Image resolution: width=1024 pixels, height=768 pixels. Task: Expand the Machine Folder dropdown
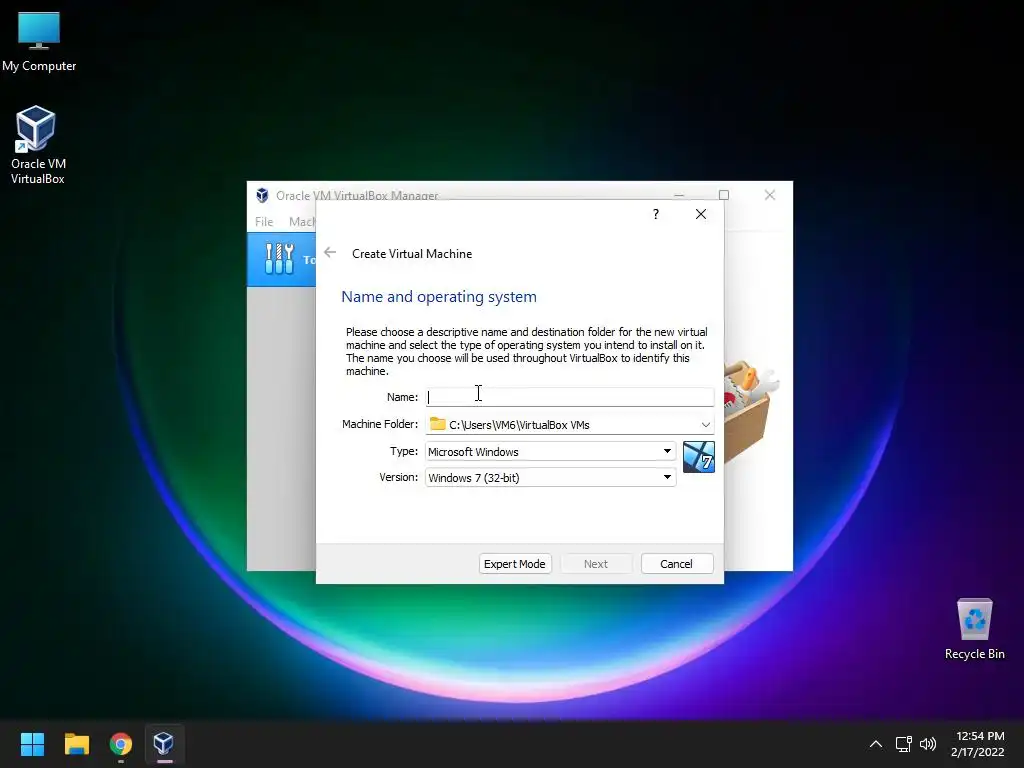click(x=705, y=424)
